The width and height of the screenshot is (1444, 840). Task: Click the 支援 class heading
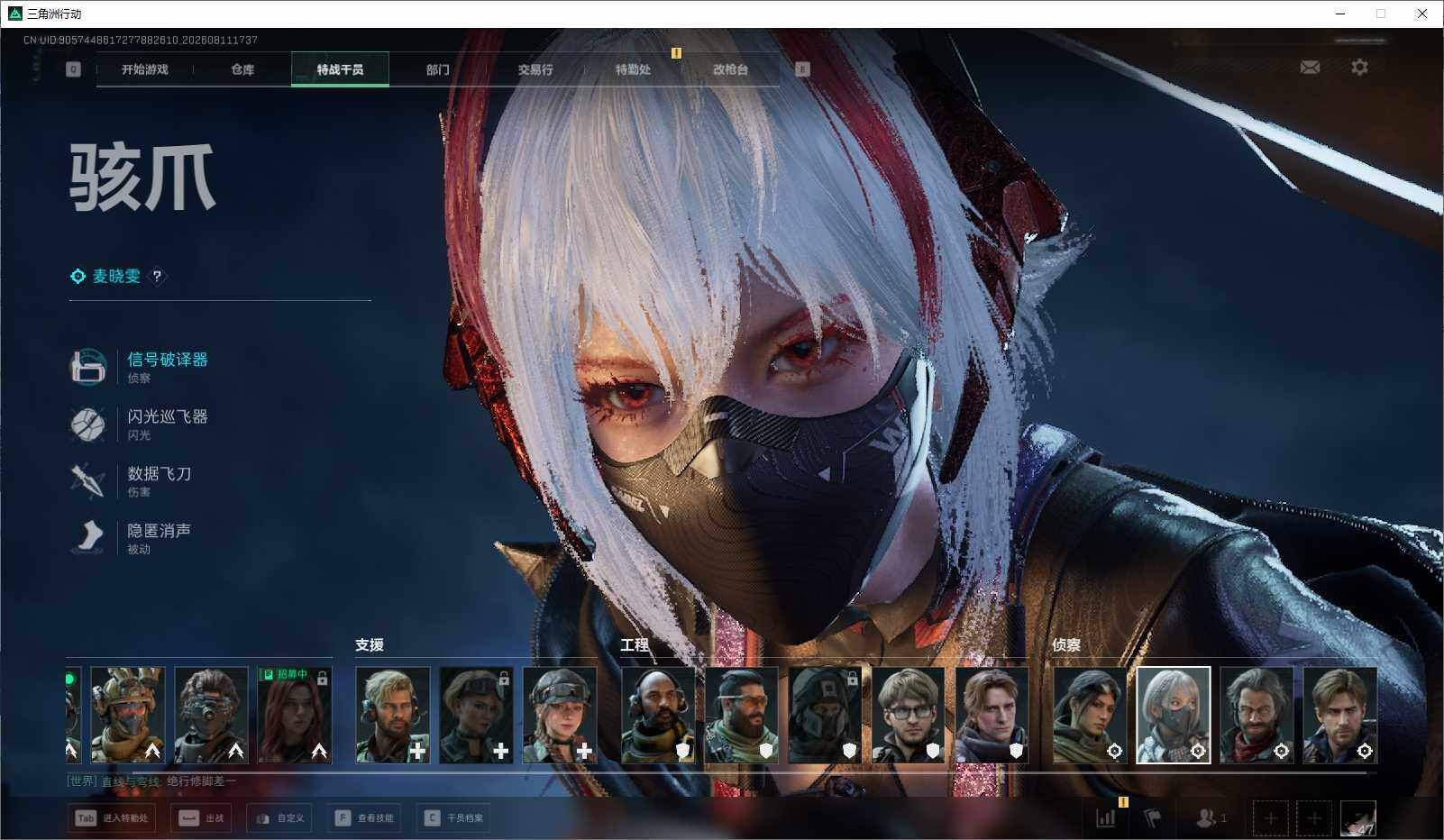pyautogui.click(x=370, y=645)
